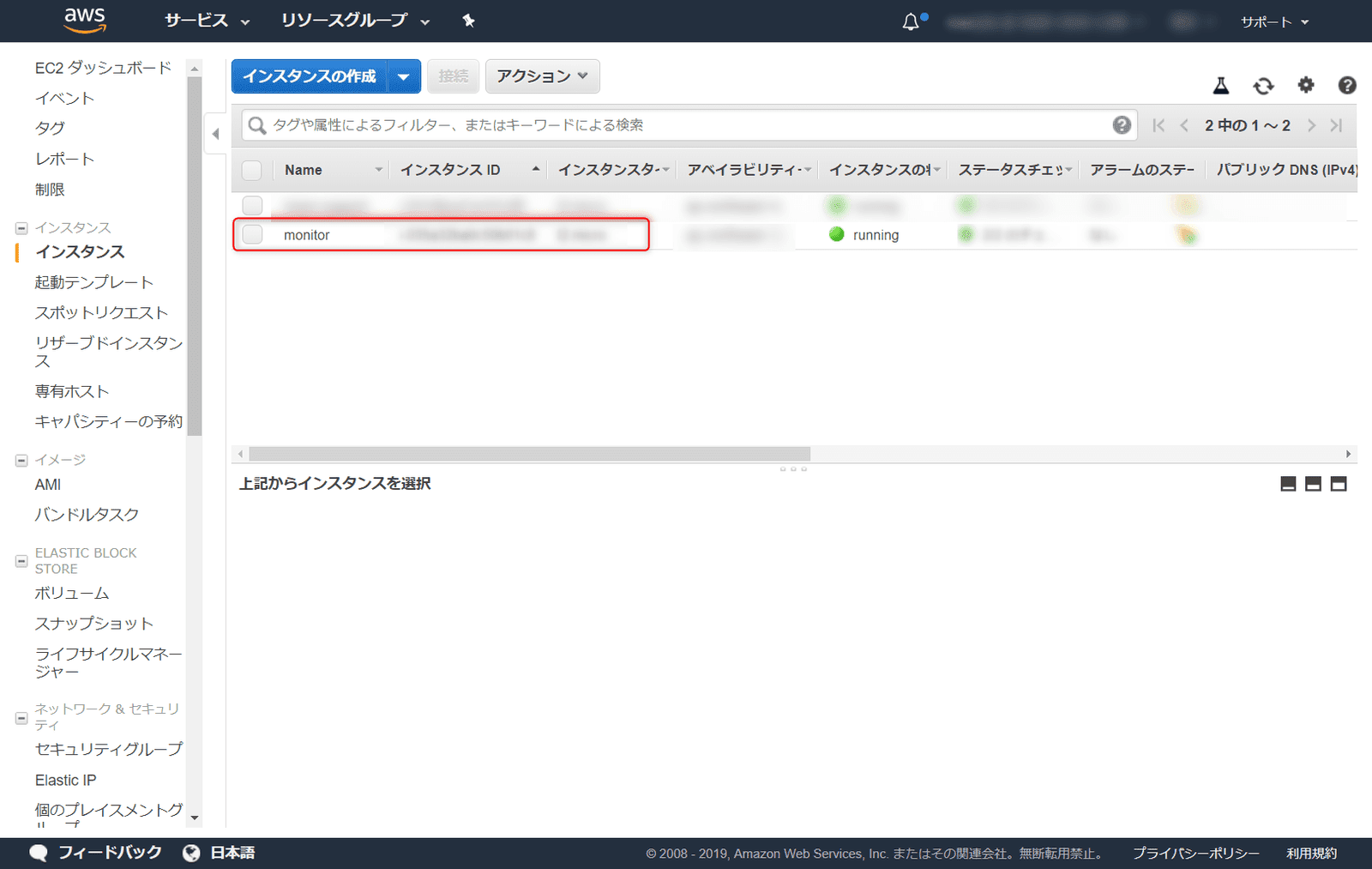
Task: Click the search help icon in filter bar
Action: [1122, 125]
